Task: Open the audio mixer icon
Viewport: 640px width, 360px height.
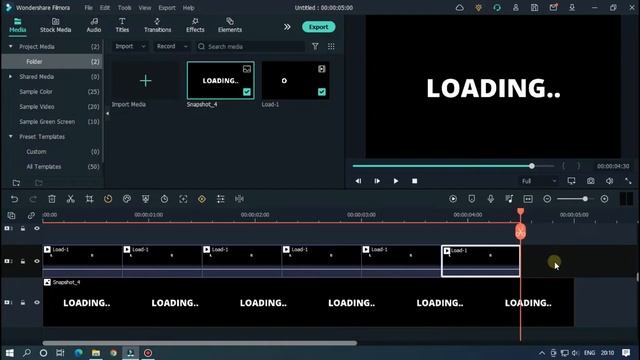Action: coord(509,199)
